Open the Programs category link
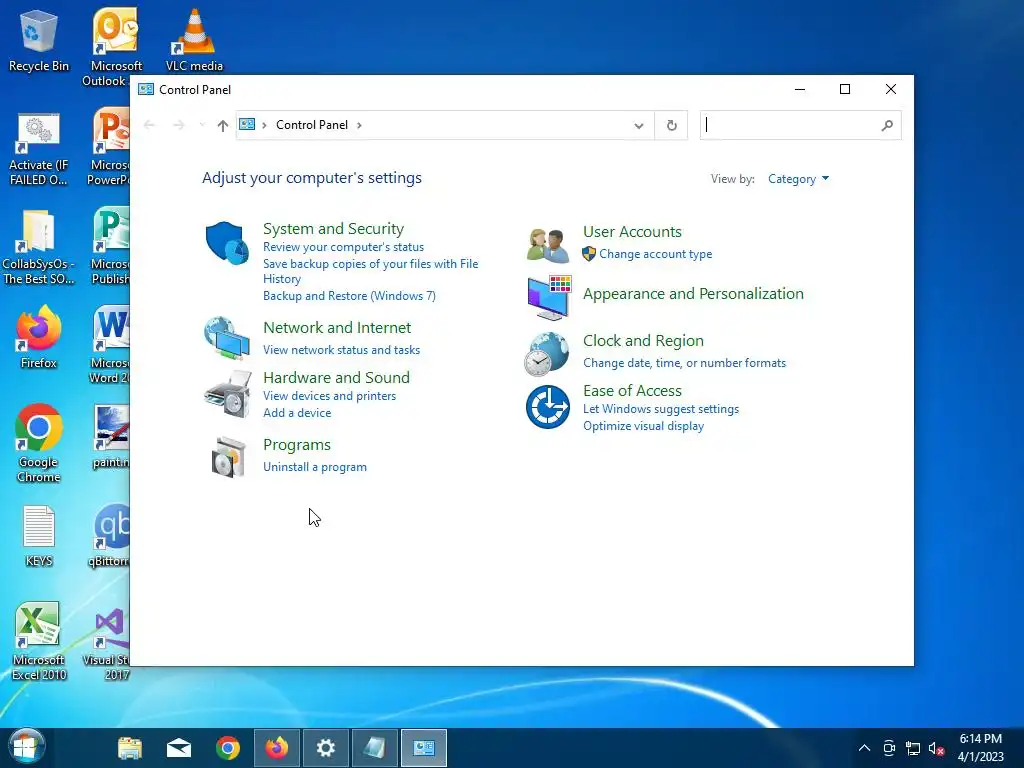1024x768 pixels. tap(296, 445)
